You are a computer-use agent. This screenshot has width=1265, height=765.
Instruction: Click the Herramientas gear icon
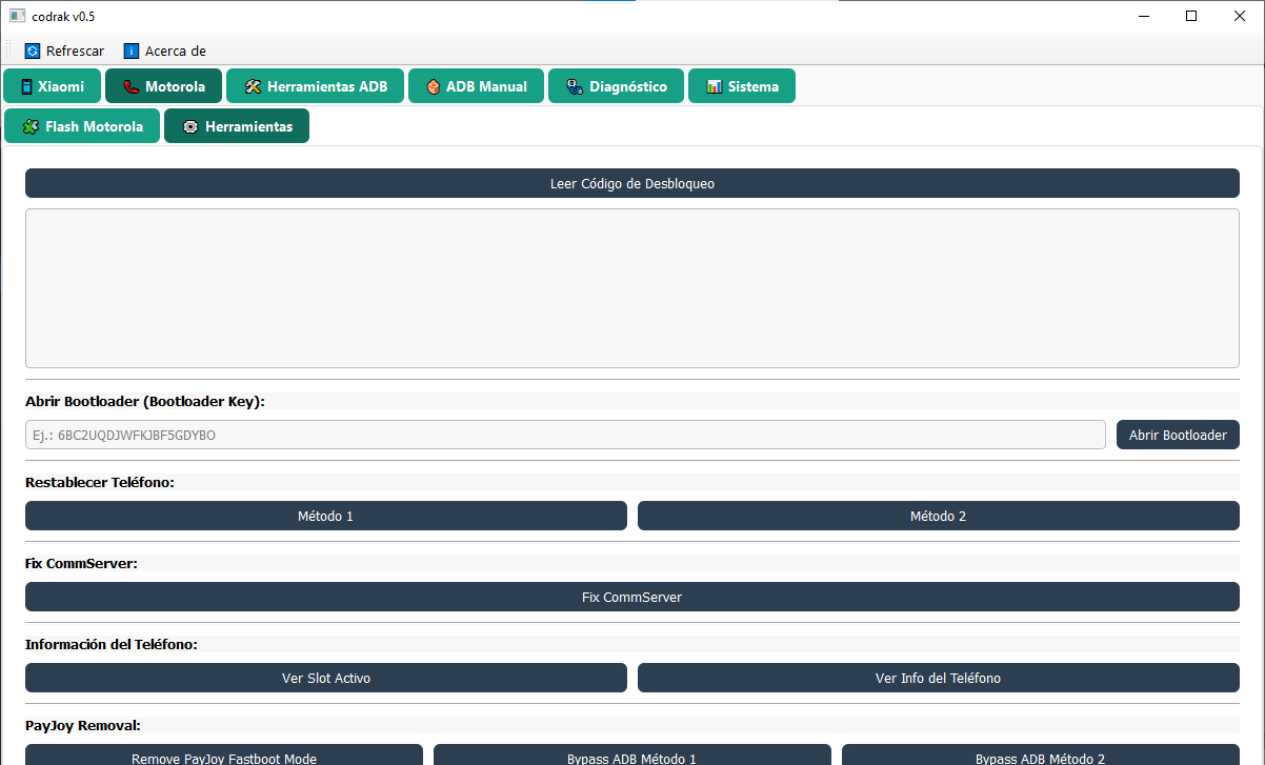tap(189, 126)
